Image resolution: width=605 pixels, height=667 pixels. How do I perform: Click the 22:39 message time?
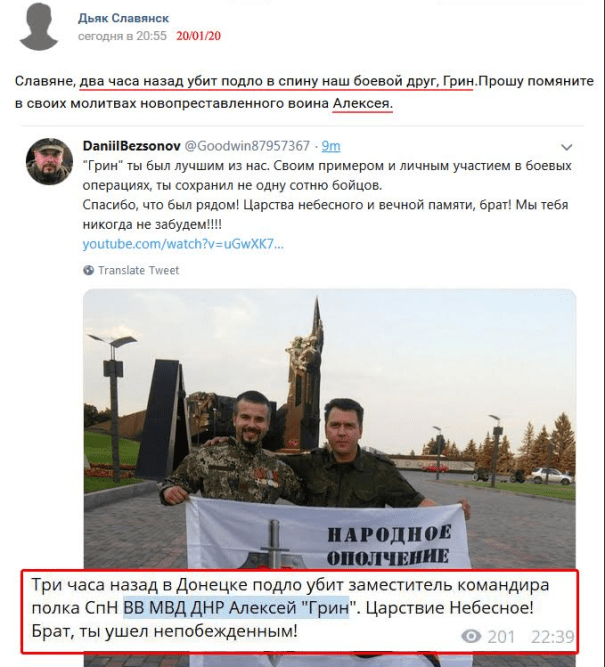point(552,637)
